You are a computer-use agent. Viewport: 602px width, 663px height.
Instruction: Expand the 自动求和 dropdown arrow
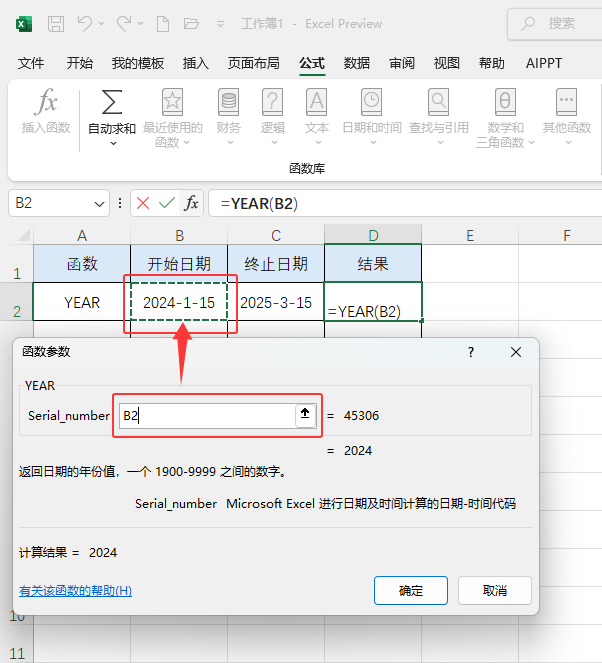point(113,144)
